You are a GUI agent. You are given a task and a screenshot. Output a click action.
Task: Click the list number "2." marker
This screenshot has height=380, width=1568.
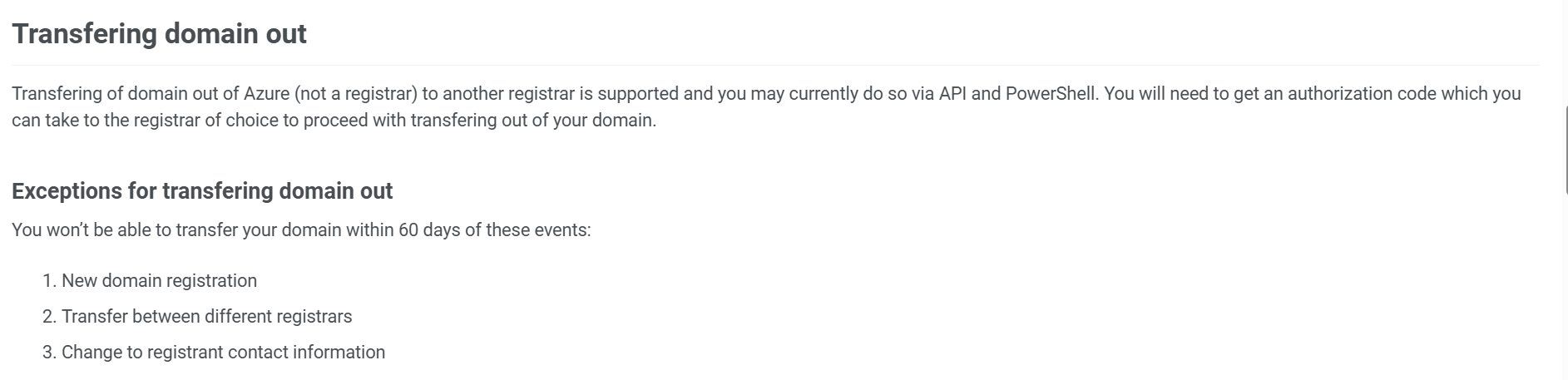[x=49, y=317]
